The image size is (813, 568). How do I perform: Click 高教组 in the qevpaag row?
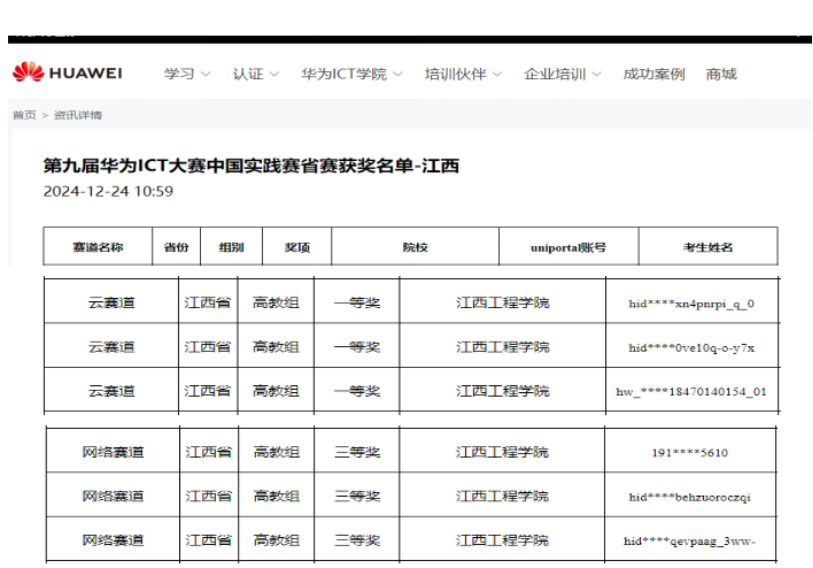(276, 540)
